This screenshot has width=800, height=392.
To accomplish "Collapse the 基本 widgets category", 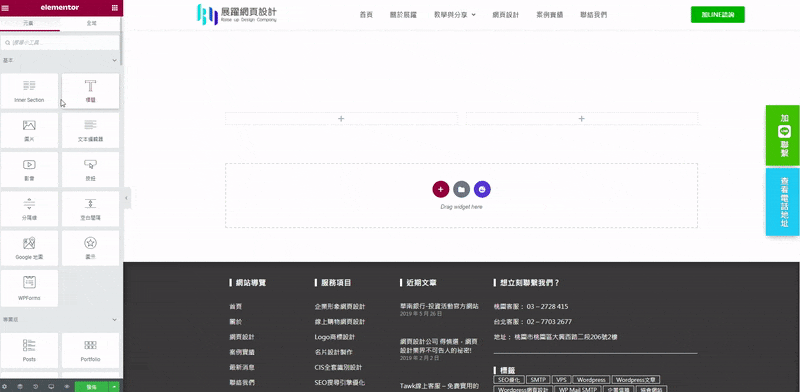I will click(x=114, y=60).
